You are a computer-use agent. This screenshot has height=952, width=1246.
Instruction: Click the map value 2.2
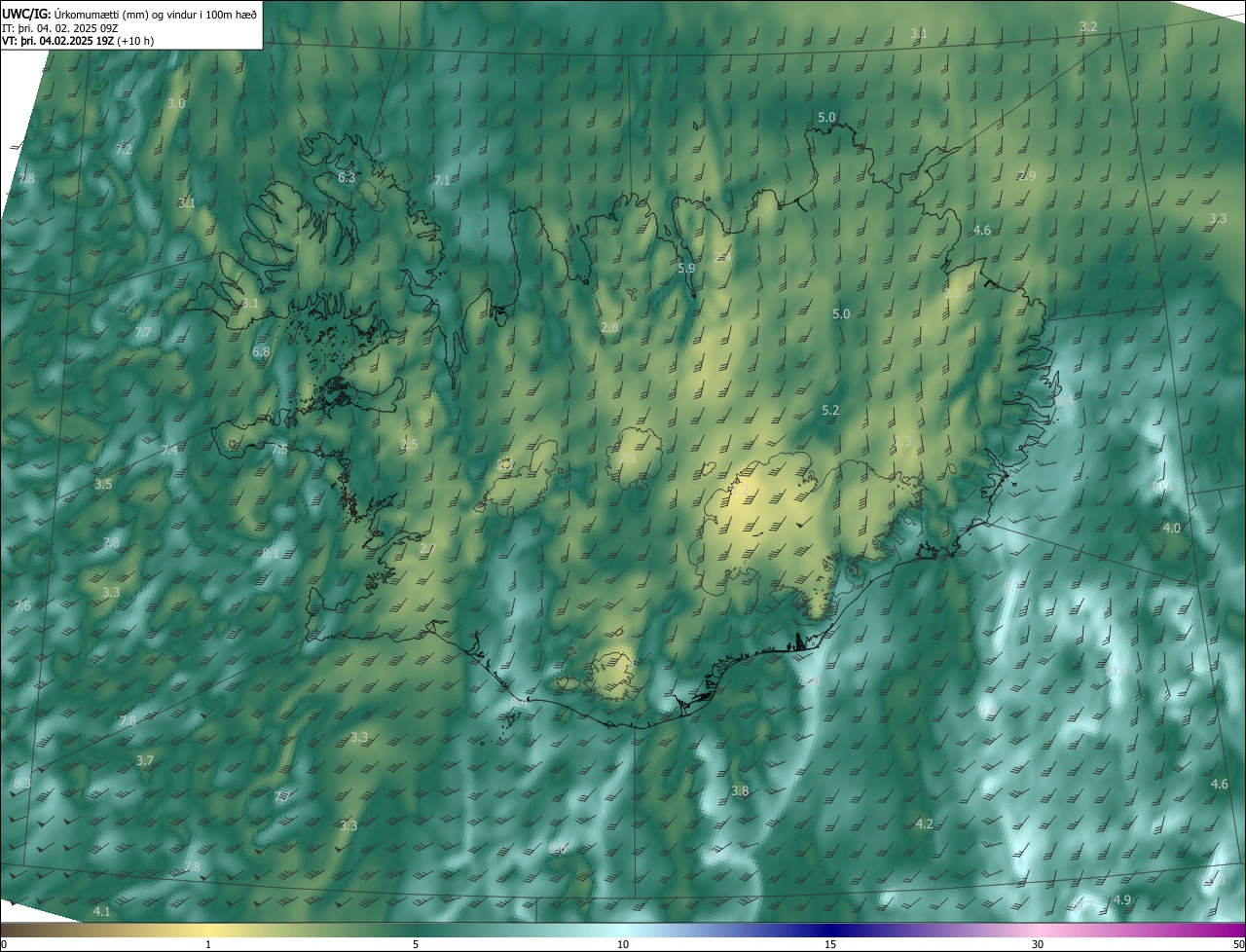coord(953,293)
